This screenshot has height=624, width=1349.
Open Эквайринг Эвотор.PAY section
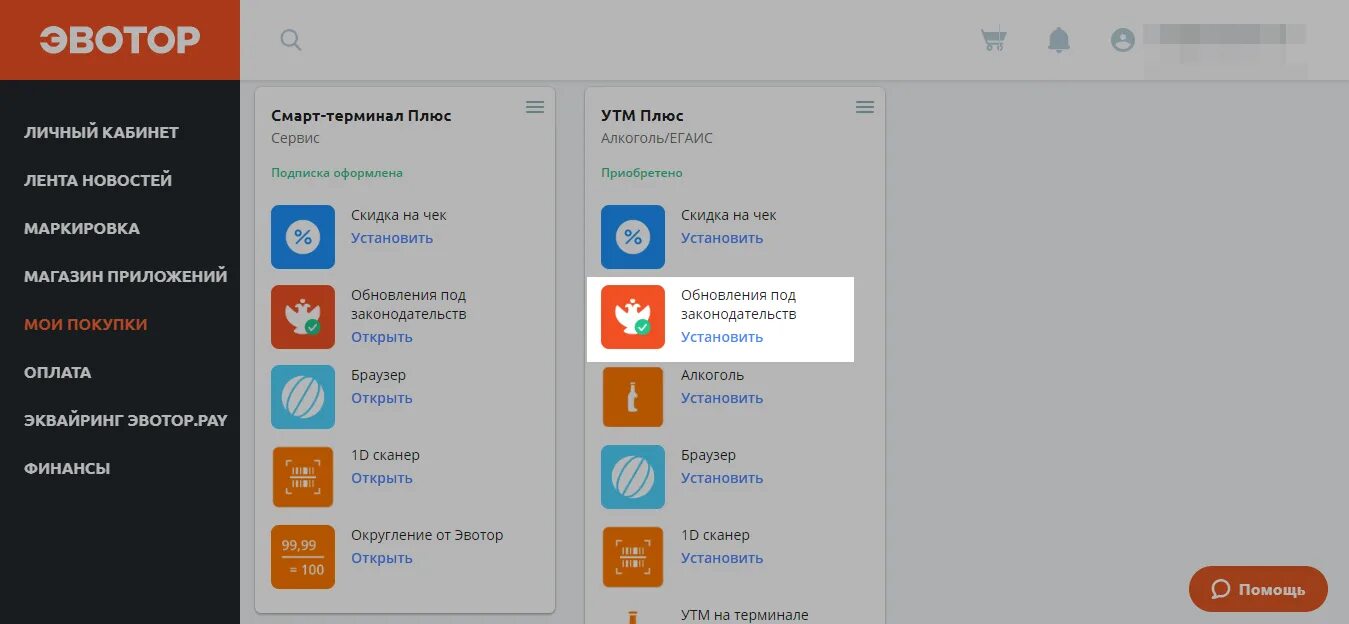click(x=126, y=420)
